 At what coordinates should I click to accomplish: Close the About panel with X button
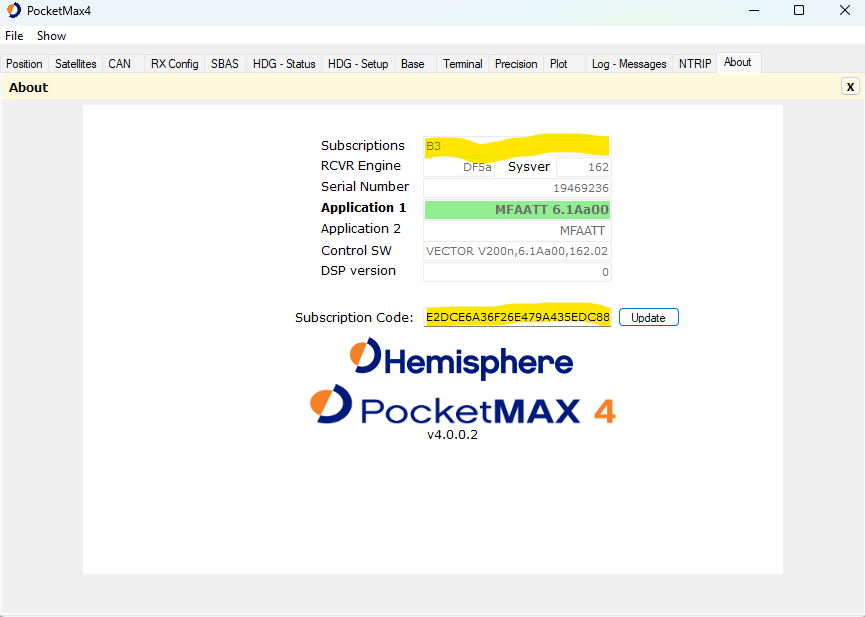(x=850, y=87)
